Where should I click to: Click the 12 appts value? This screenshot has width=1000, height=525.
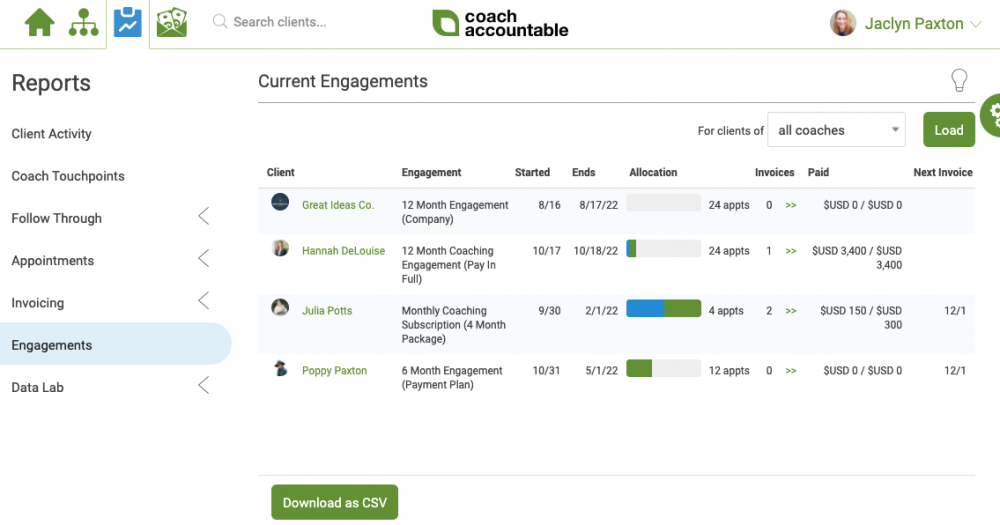point(729,371)
